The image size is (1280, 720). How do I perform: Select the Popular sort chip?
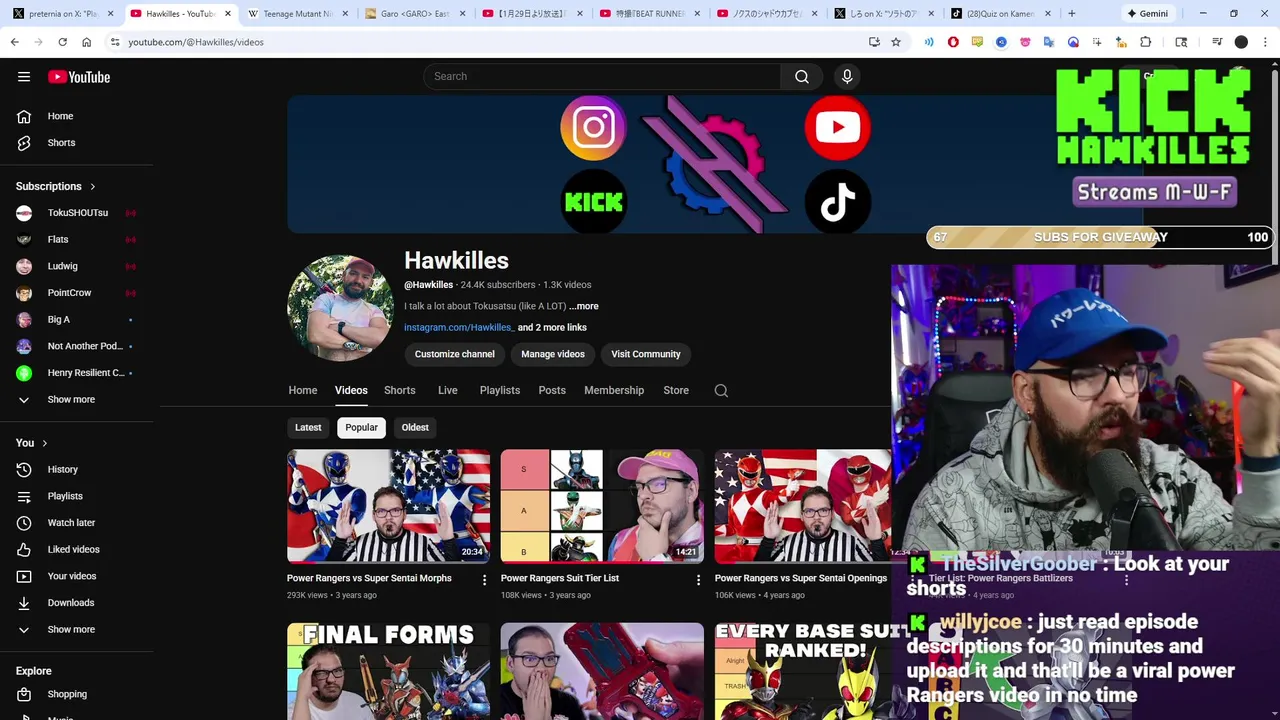tap(361, 427)
